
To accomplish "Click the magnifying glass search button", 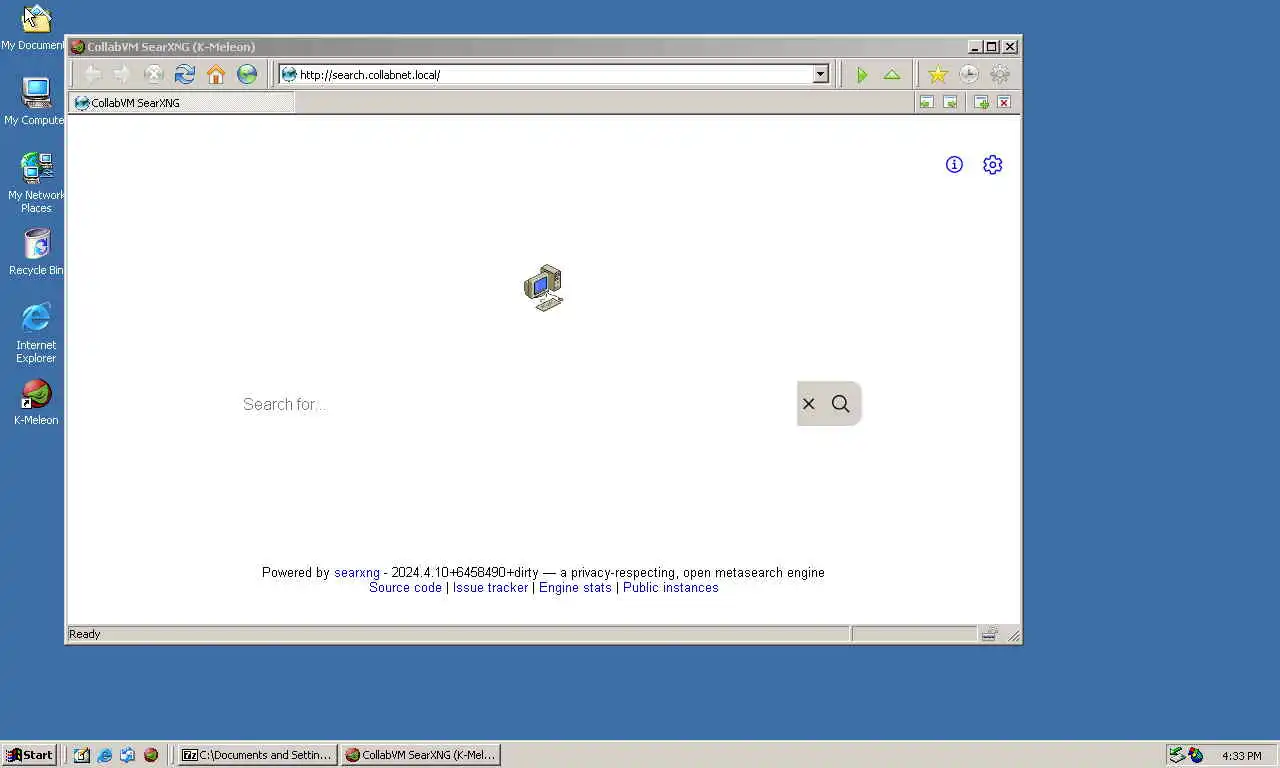I will tap(840, 404).
